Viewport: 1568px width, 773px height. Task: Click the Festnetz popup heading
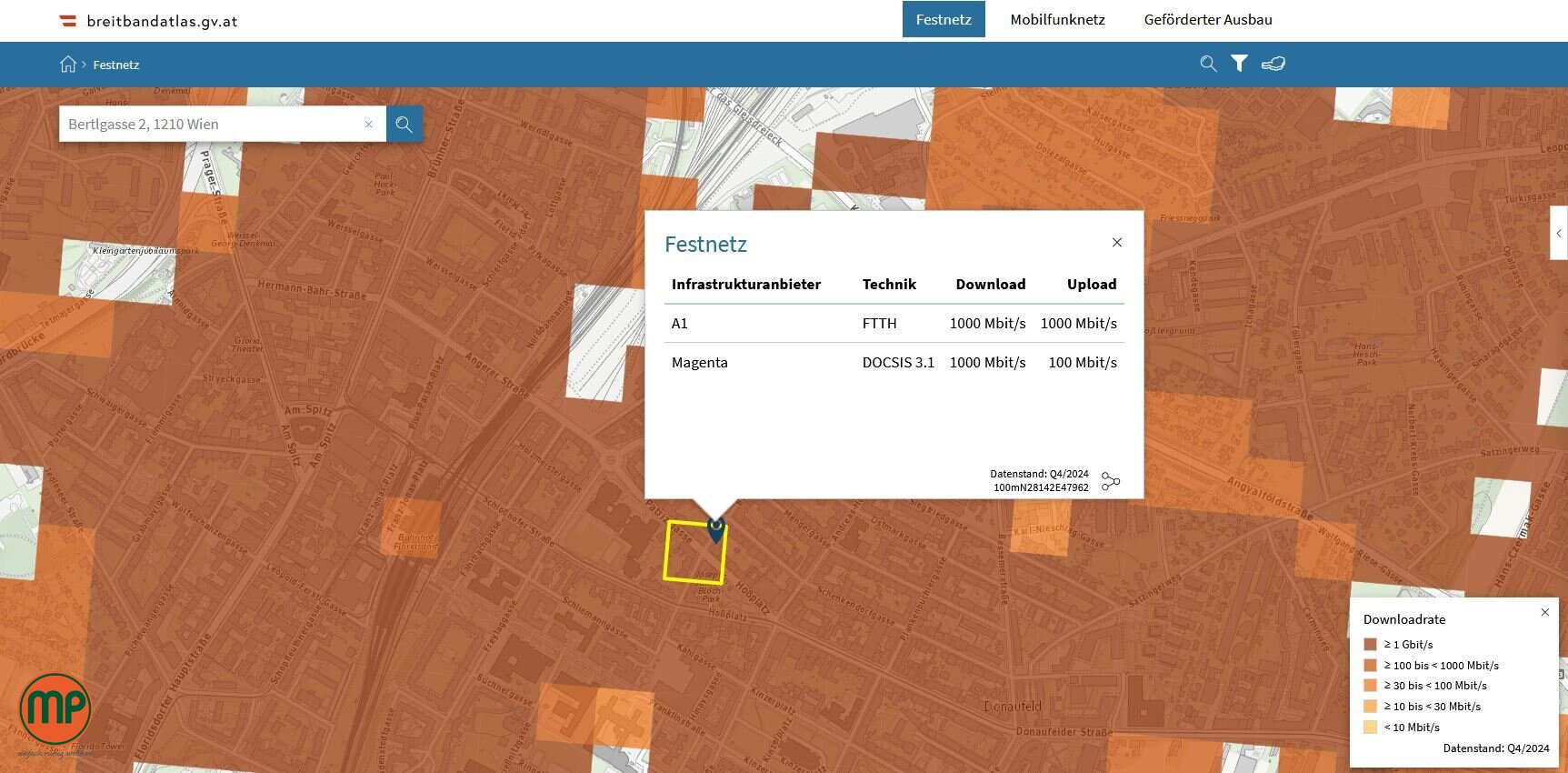click(x=705, y=244)
